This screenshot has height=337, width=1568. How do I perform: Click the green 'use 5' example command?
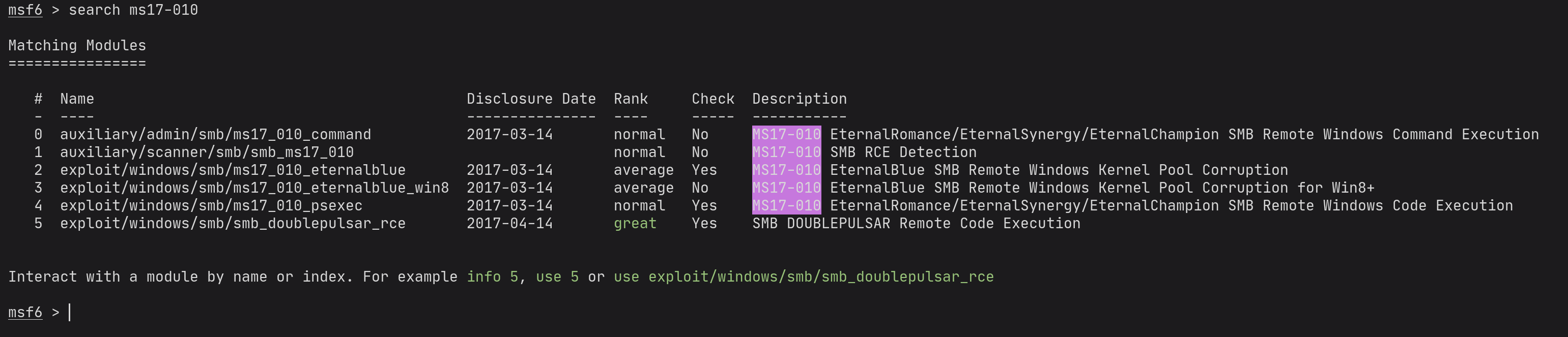[x=556, y=277]
